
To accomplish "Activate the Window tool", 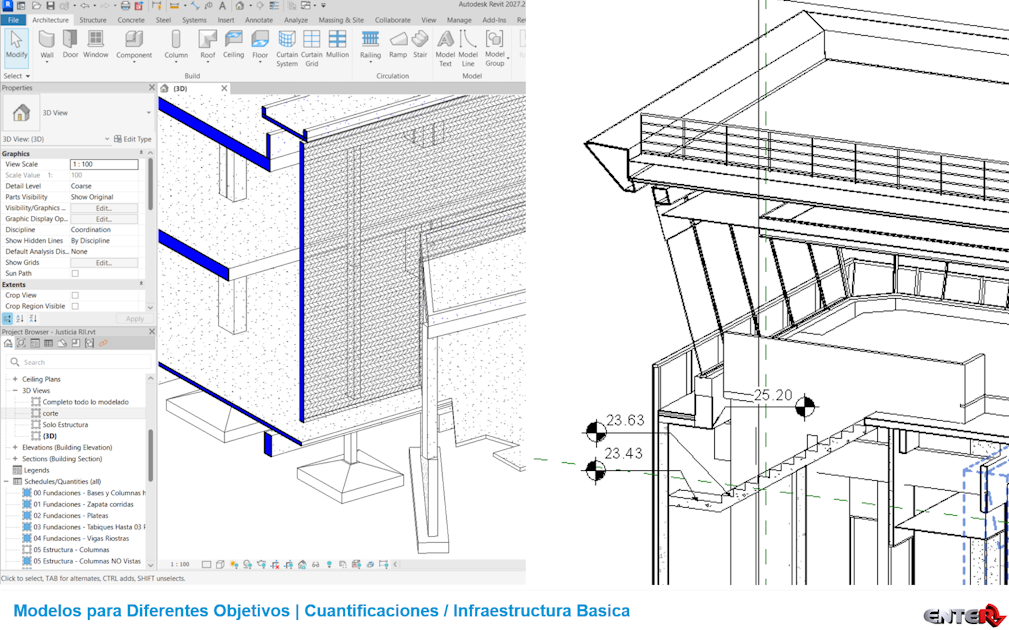I will (x=95, y=44).
